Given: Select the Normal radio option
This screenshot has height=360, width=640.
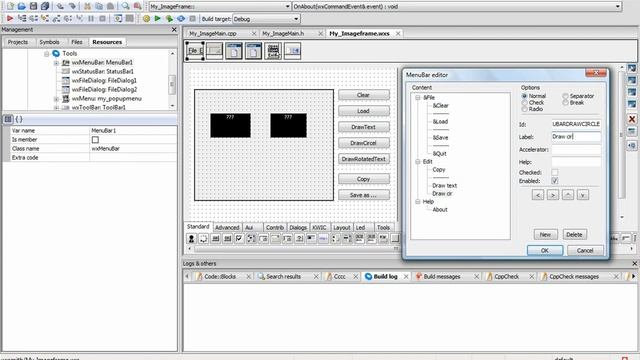Looking at the screenshot, I should (x=524, y=96).
